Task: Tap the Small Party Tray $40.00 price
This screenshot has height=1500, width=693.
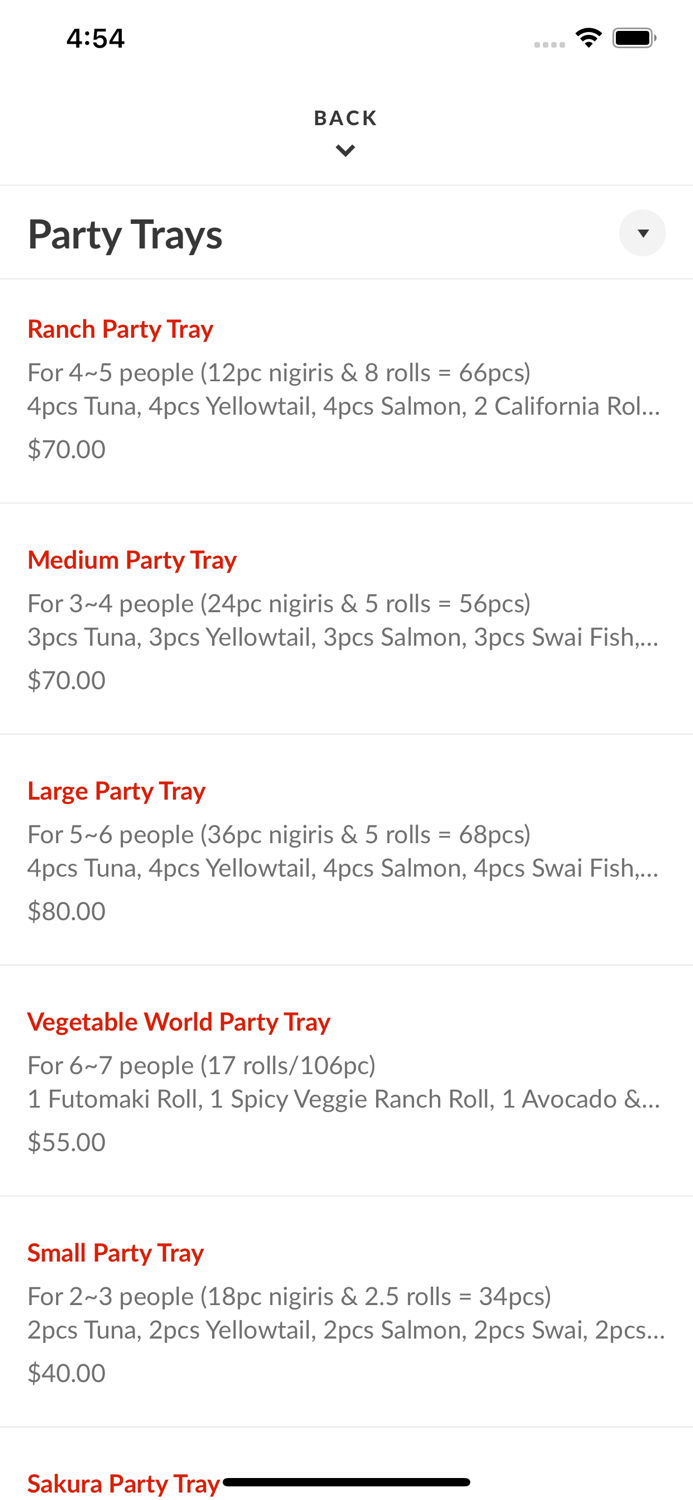Action: click(x=66, y=1373)
